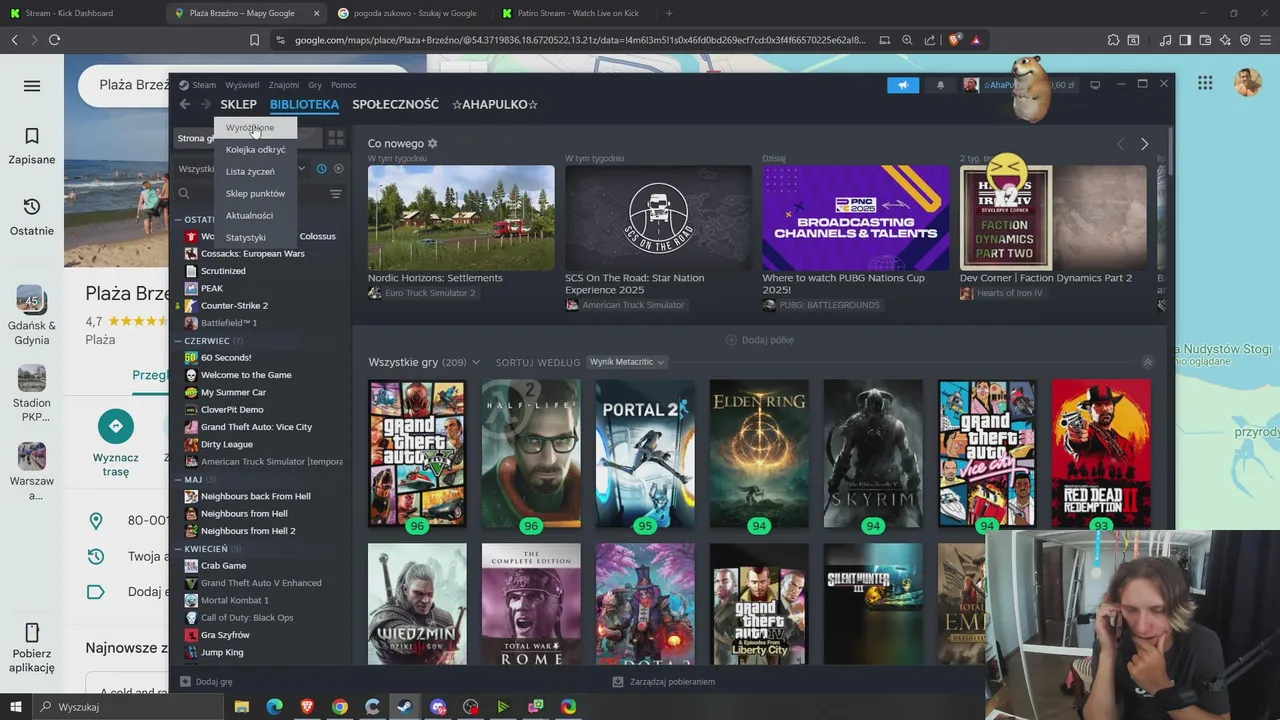Viewport: 1280px width, 720px height.
Task: Click Brave Shields lion icon
Action: (x=956, y=40)
